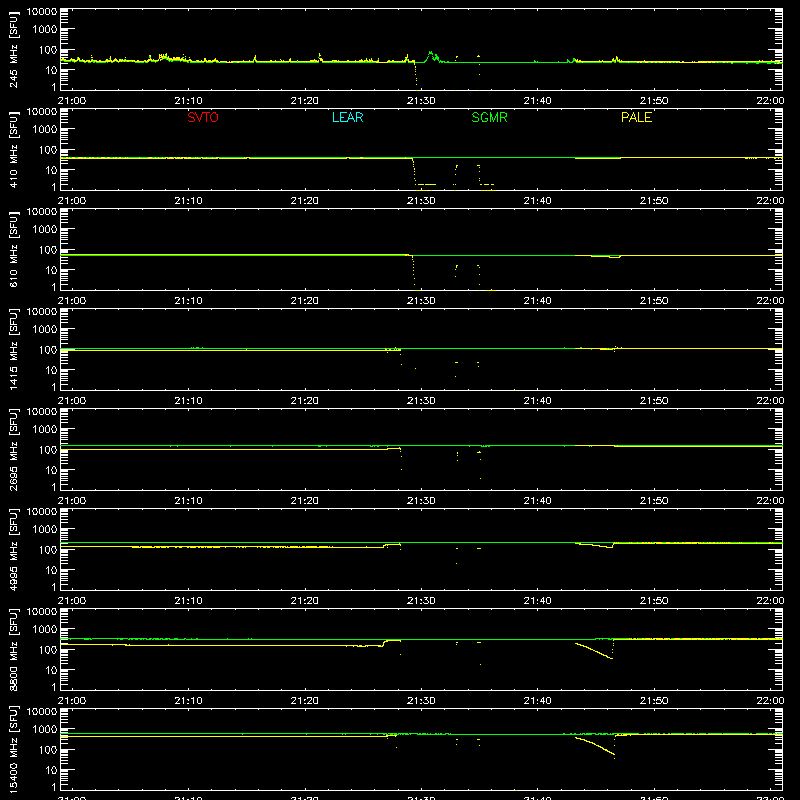The height and width of the screenshot is (800, 800).
Task: Select the 8800 MHz [SFU] axis label
Action: pyautogui.click(x=14, y=649)
